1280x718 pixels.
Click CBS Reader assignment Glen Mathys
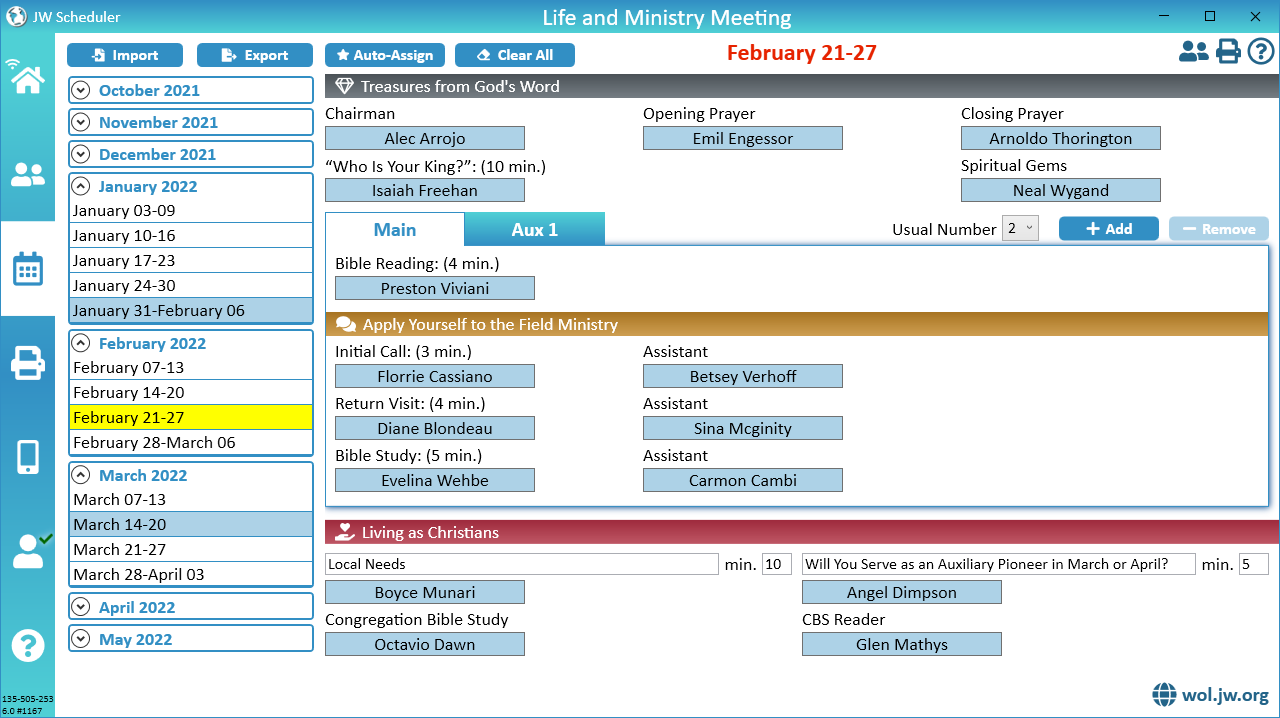[x=902, y=645]
